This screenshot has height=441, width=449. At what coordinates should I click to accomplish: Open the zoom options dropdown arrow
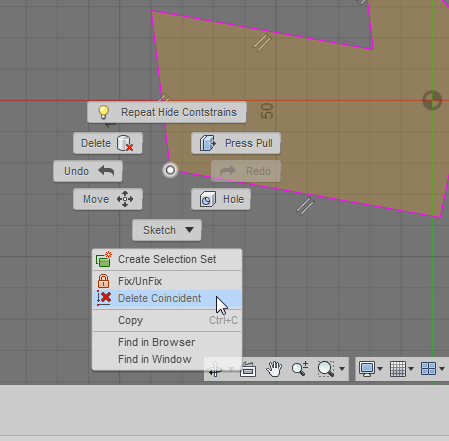[342, 369]
